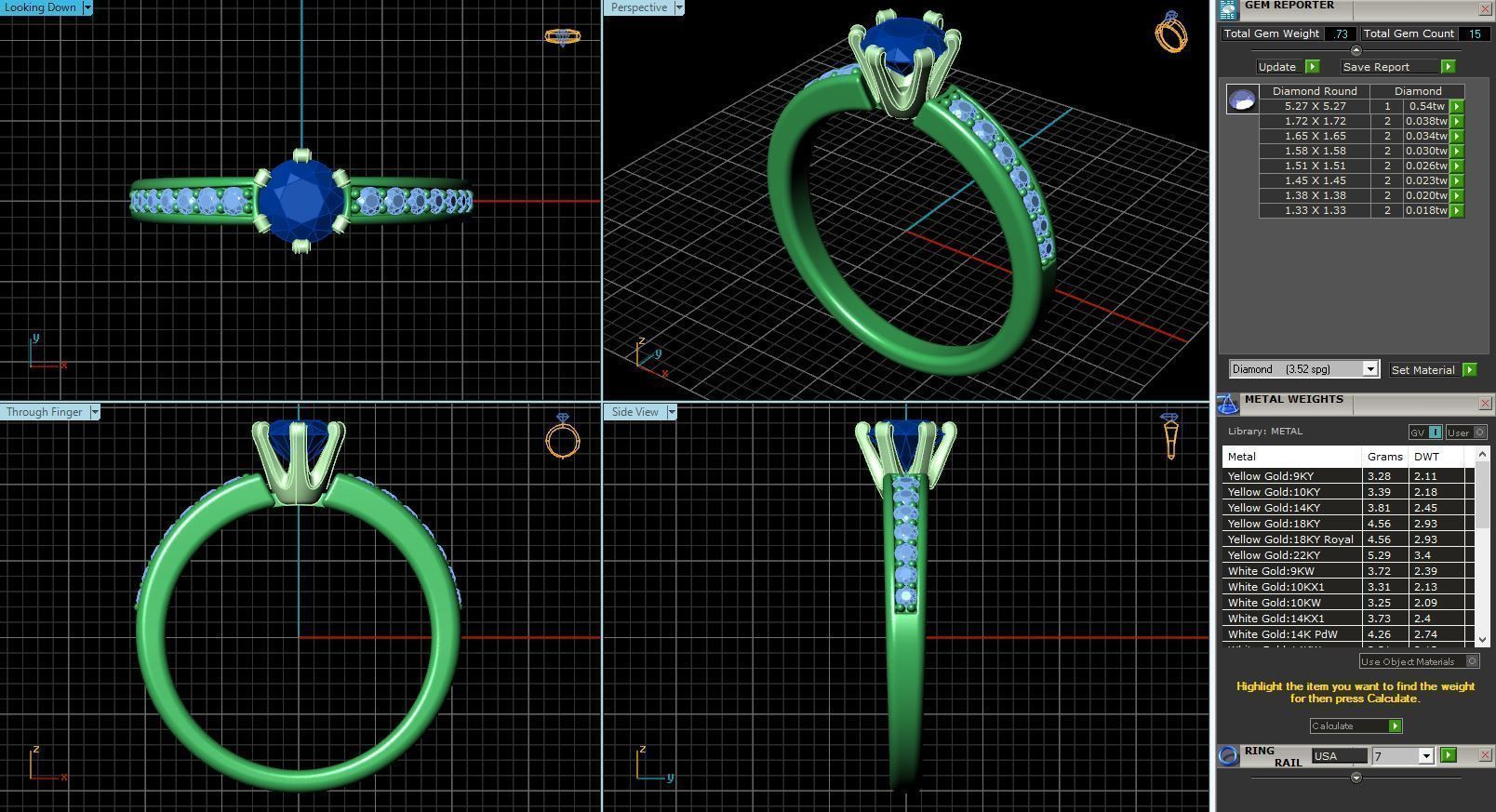Click the Metal Weights scale icon

[x=1228, y=404]
